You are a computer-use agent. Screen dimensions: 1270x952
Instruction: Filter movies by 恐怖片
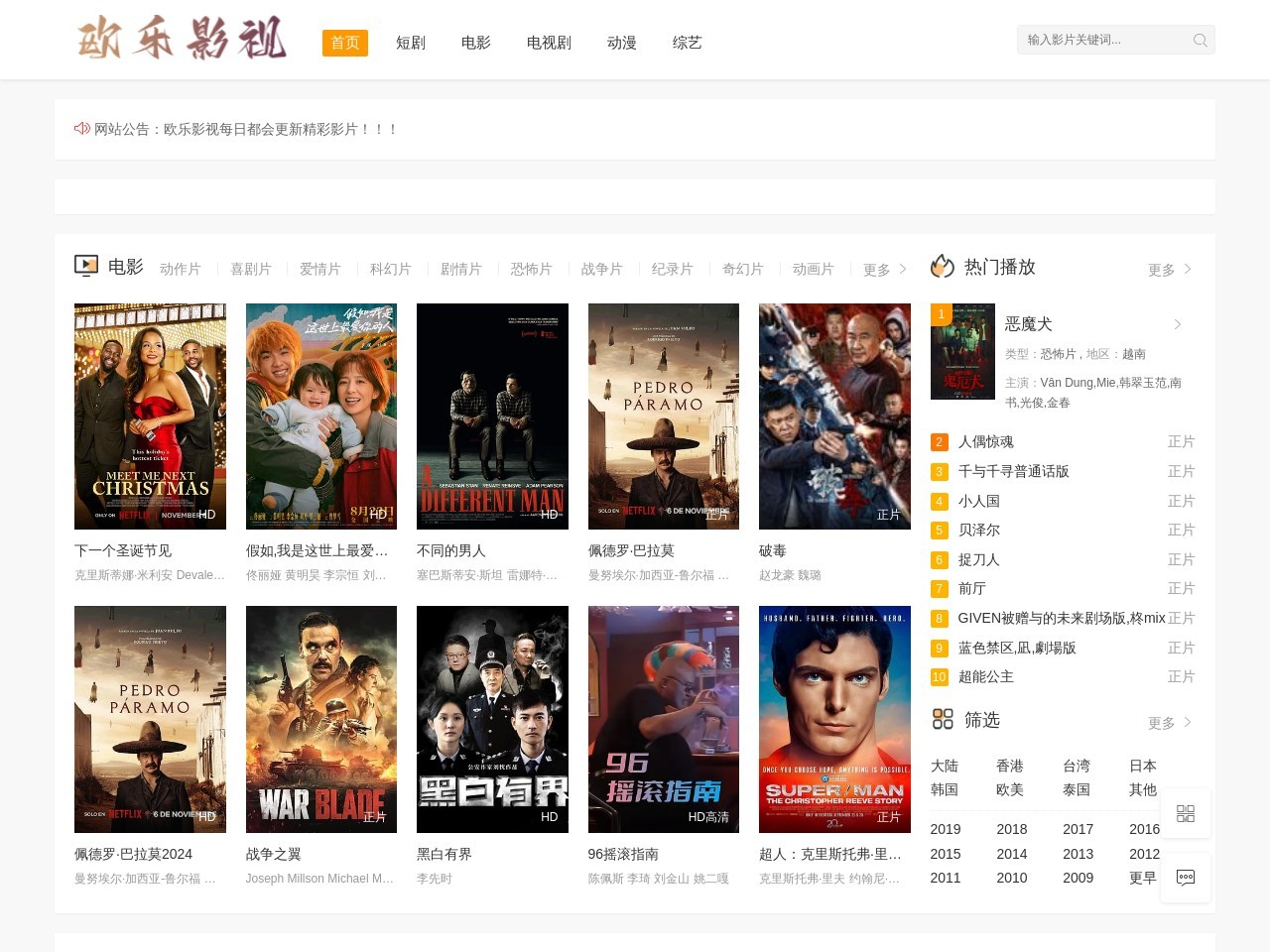(x=532, y=270)
